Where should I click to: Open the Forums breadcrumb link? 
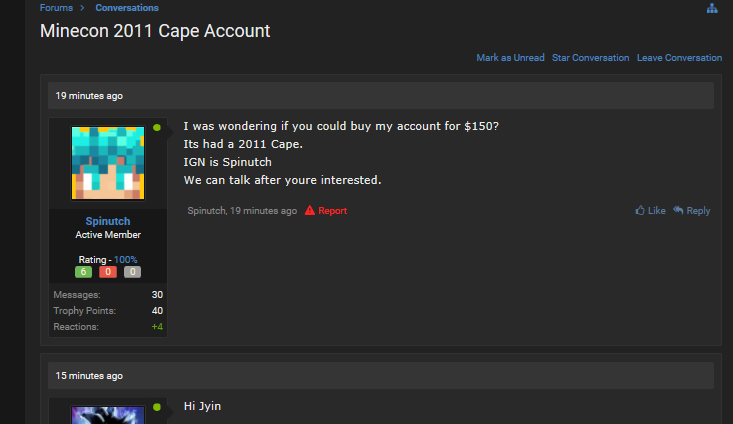point(55,8)
